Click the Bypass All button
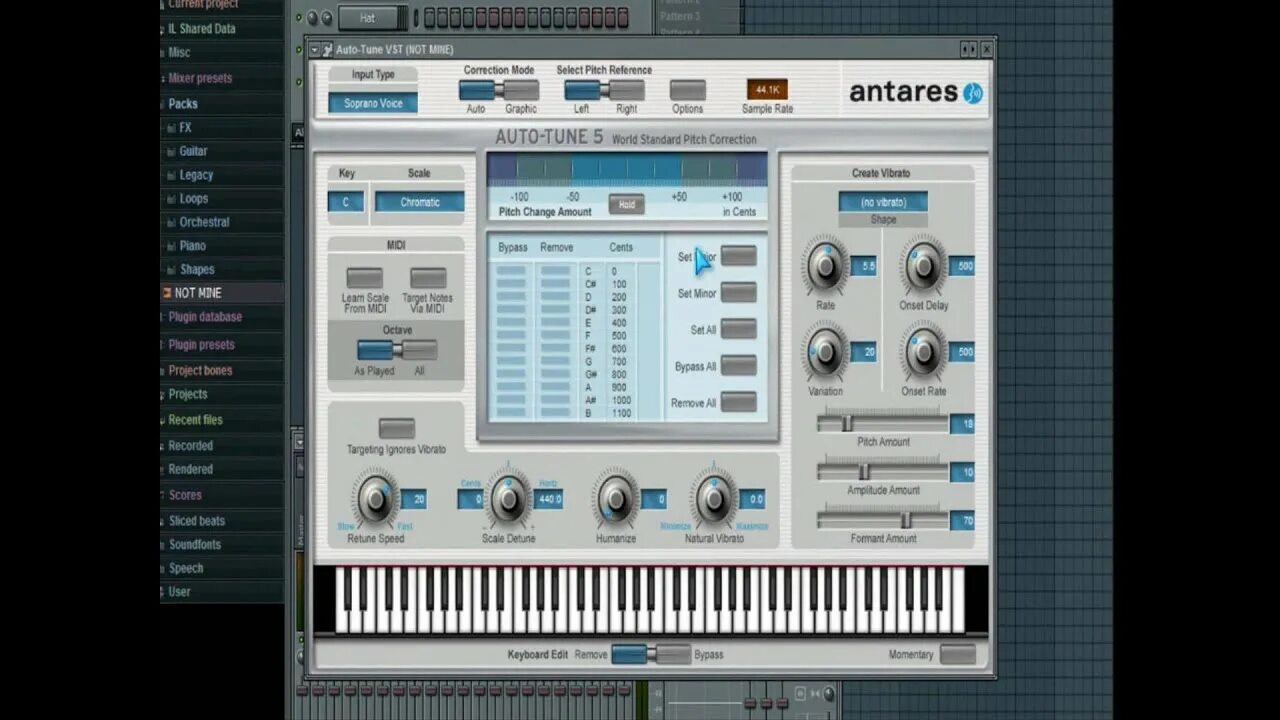This screenshot has width=1280, height=720. tap(739, 366)
